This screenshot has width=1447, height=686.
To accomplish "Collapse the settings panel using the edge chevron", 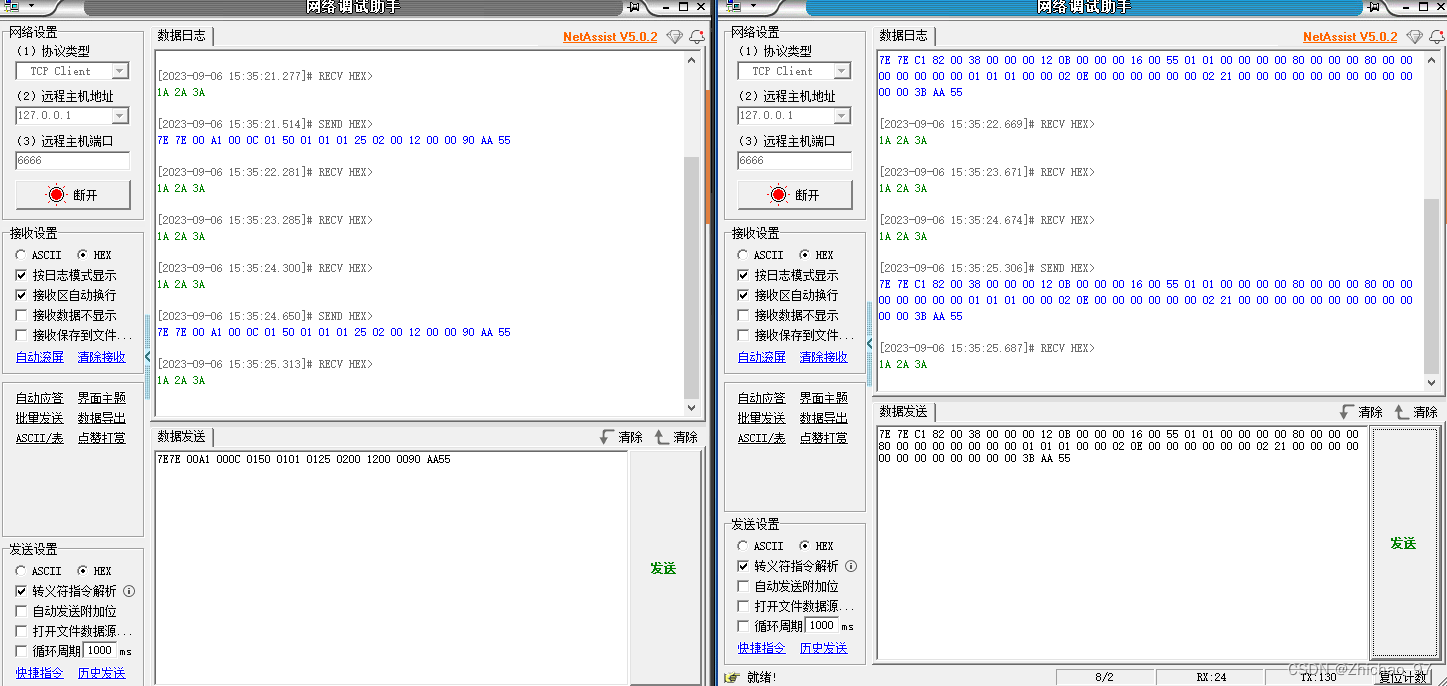I will pos(147,355).
